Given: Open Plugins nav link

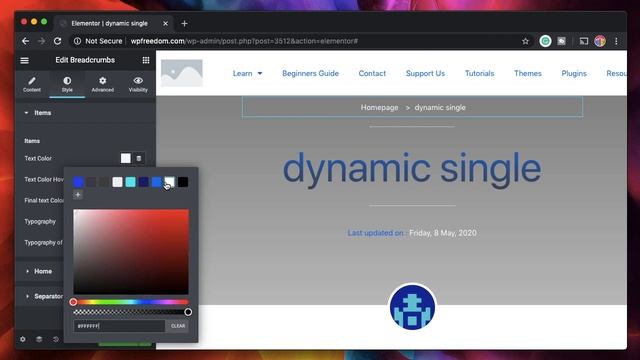Looking at the screenshot, I should (574, 73).
